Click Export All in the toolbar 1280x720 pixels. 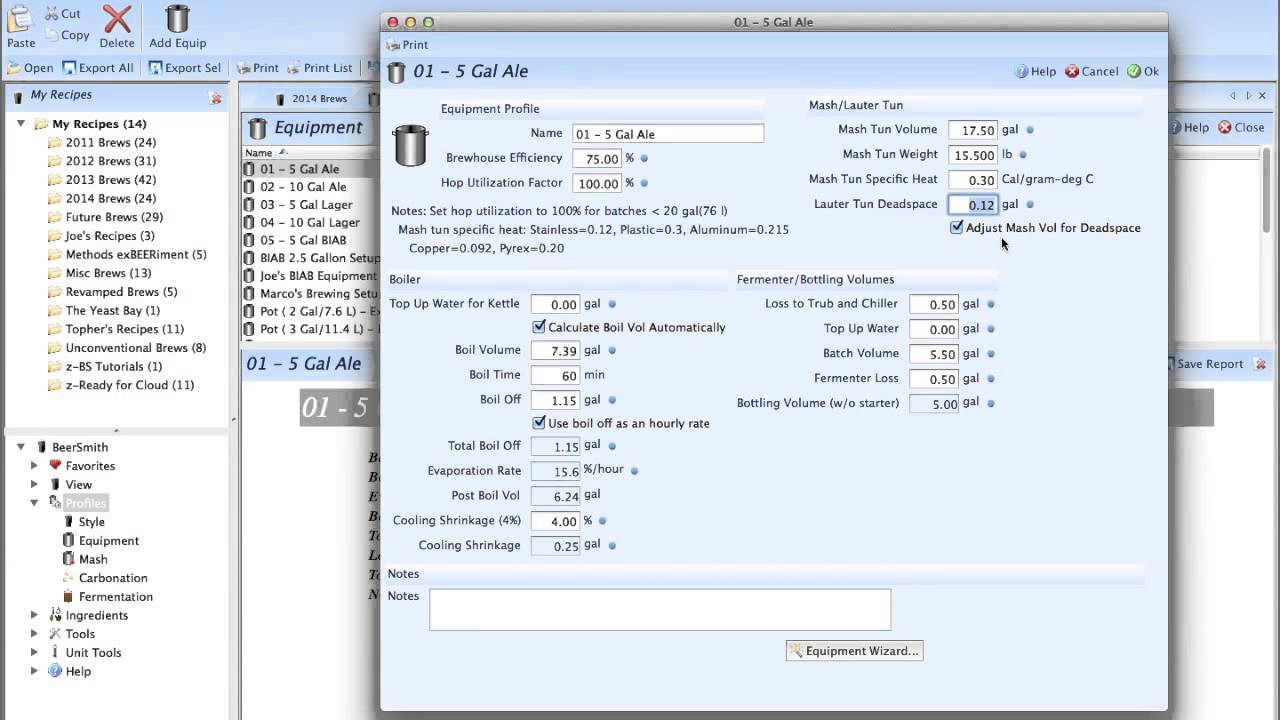(98, 68)
